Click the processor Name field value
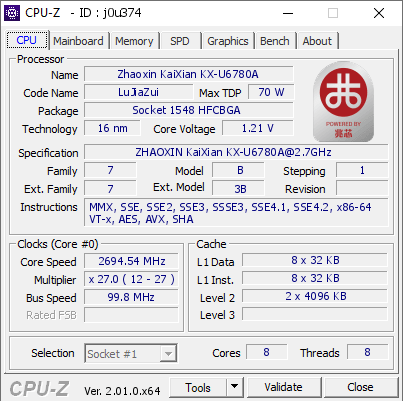The height and width of the screenshot is (401, 403). click(x=189, y=74)
